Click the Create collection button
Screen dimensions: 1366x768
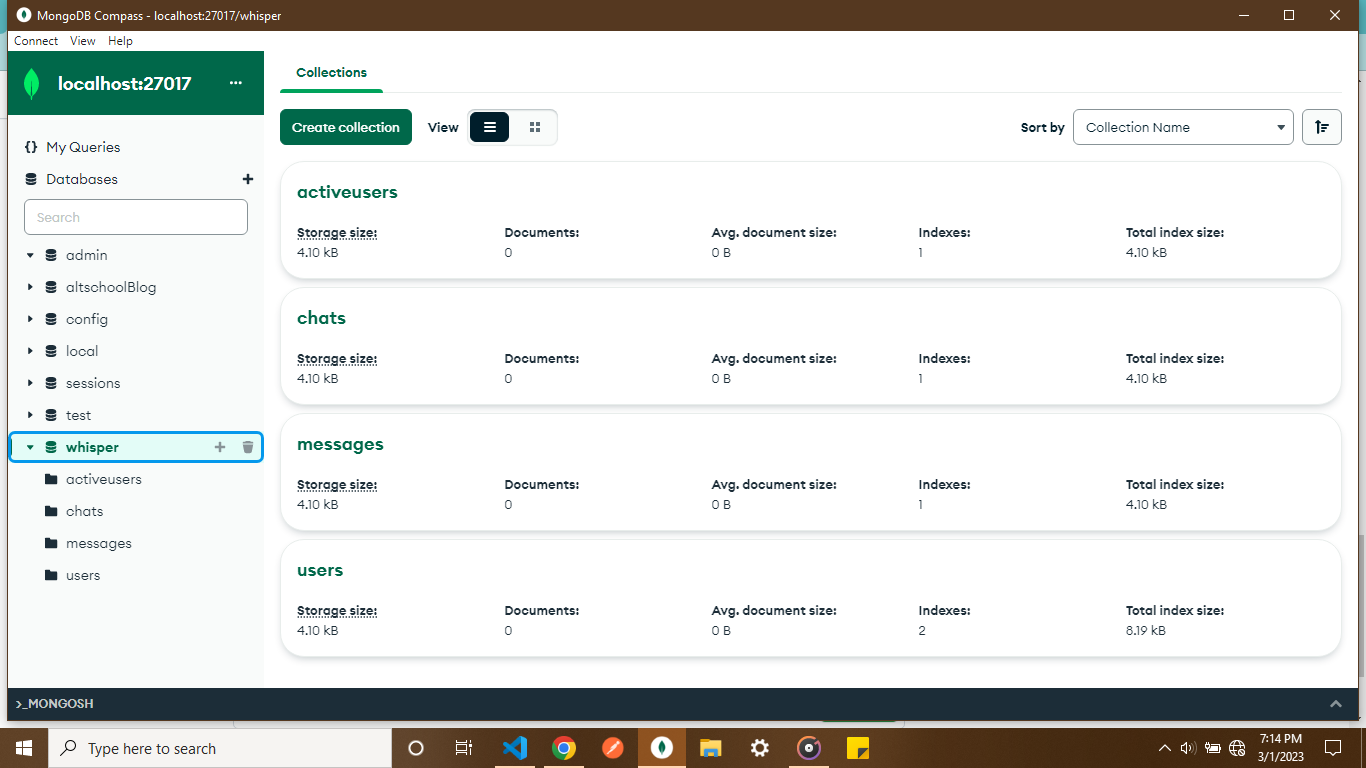[345, 127]
